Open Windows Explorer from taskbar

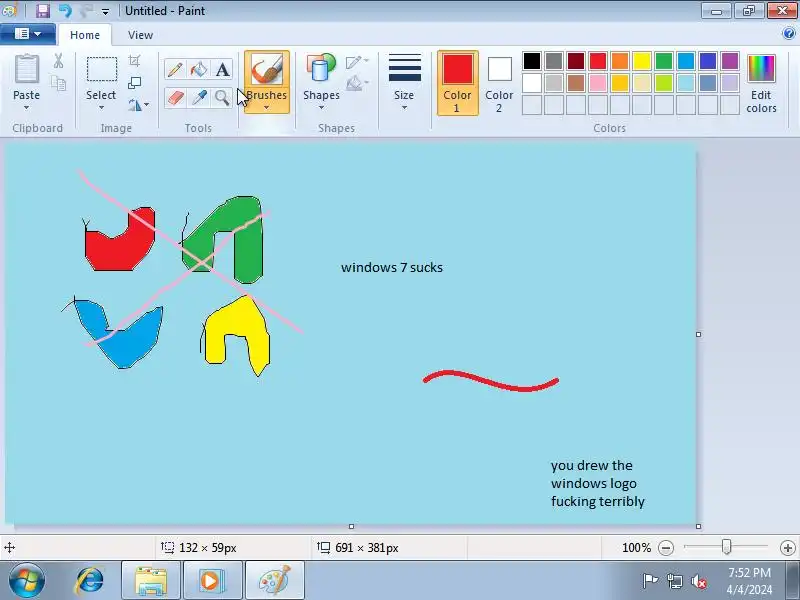coord(151,581)
